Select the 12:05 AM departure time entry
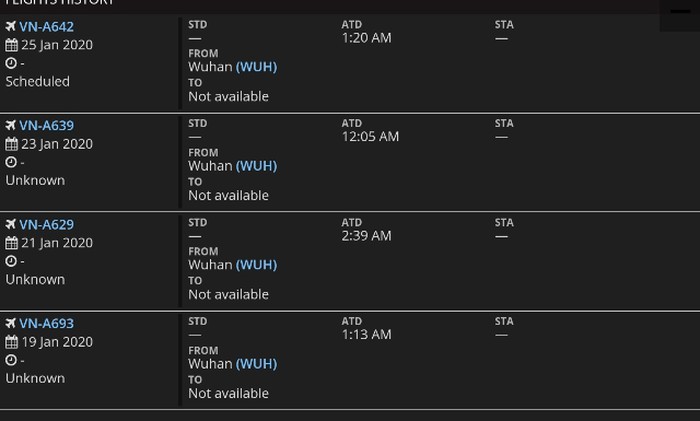 (370, 137)
